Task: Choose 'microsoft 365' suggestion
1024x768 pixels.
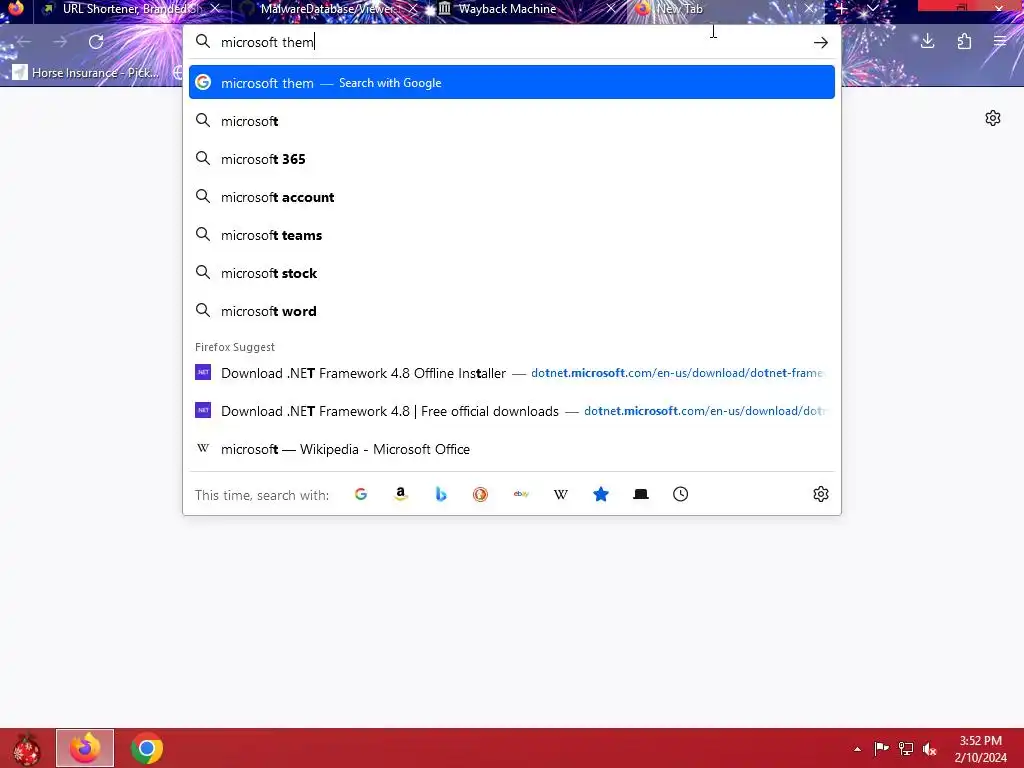Action: click(512, 159)
